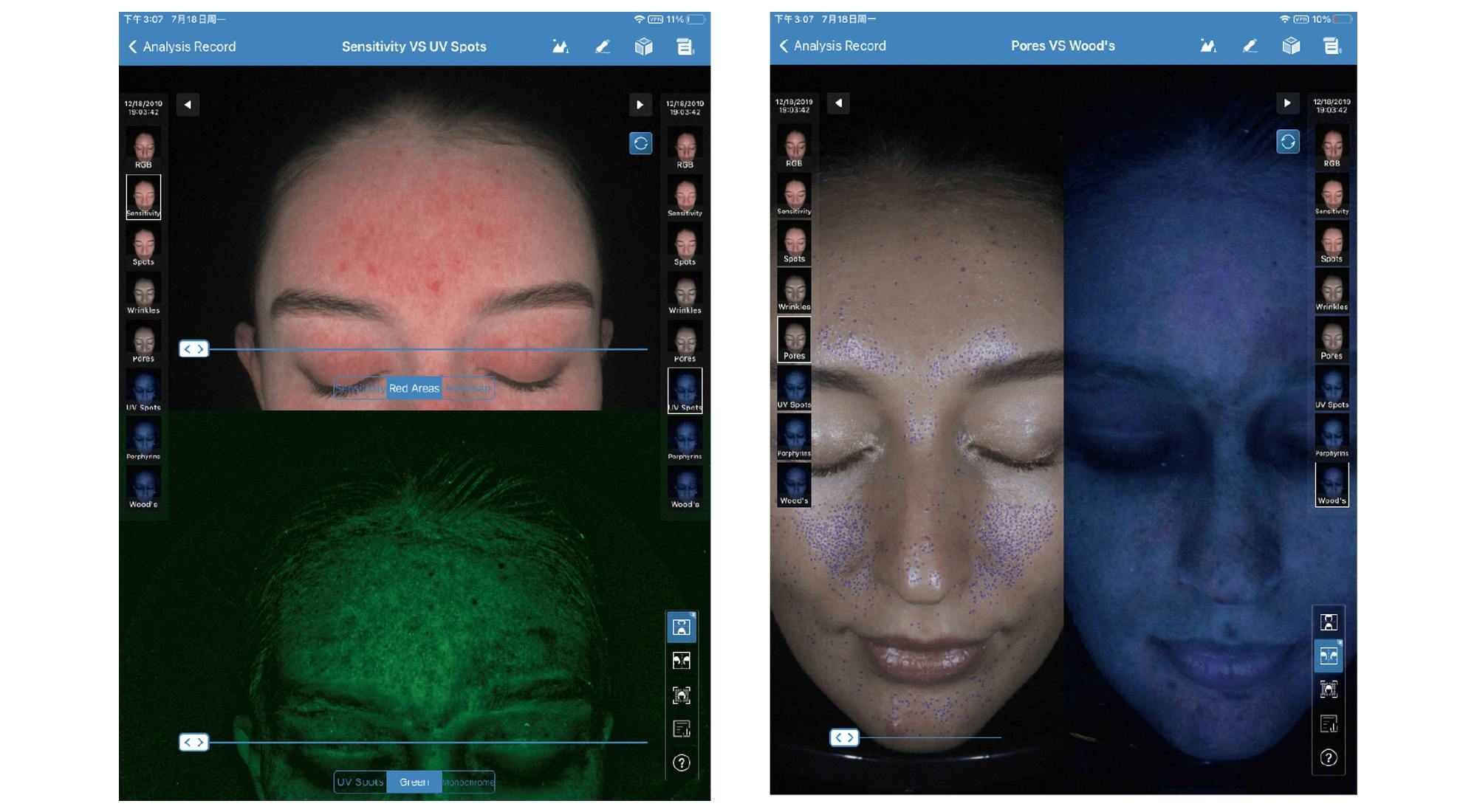
Task: Select Wrinkles thumbnail in left strip of Pores screen
Action: [794, 291]
